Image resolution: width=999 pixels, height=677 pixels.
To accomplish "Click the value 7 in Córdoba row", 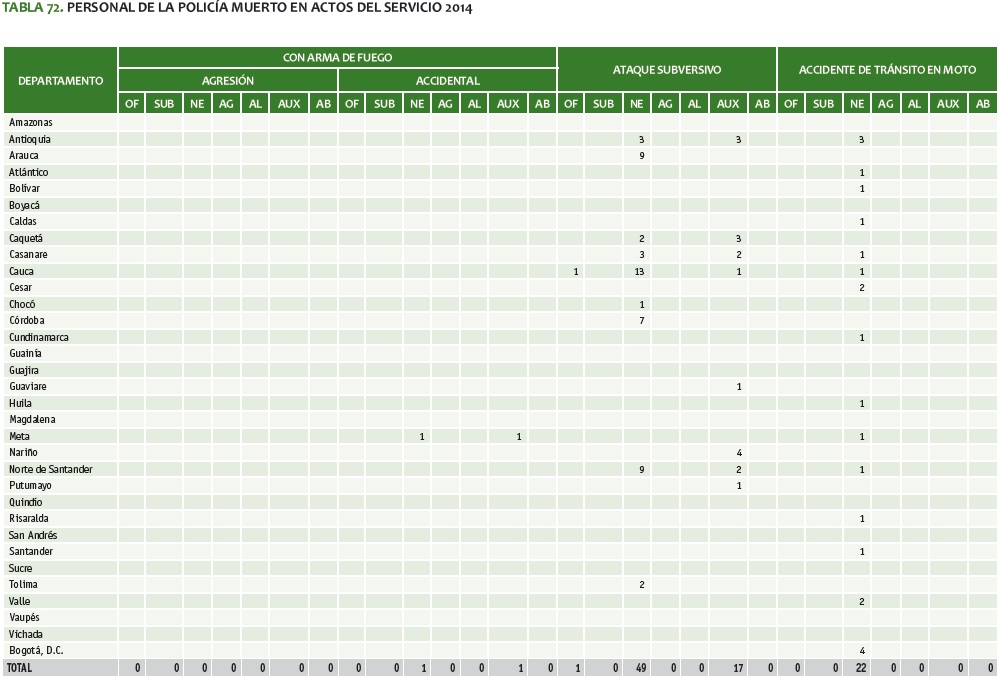I will (x=641, y=321).
